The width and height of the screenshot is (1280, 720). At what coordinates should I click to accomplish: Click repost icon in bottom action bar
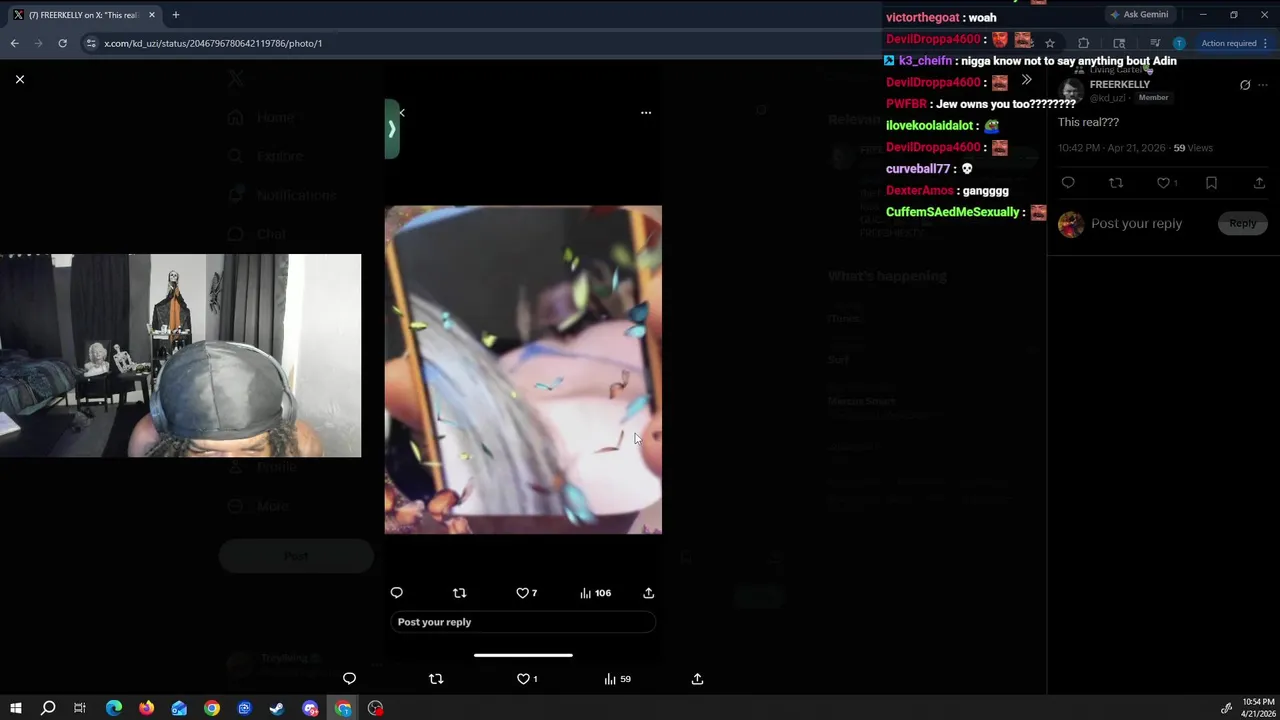(x=436, y=679)
